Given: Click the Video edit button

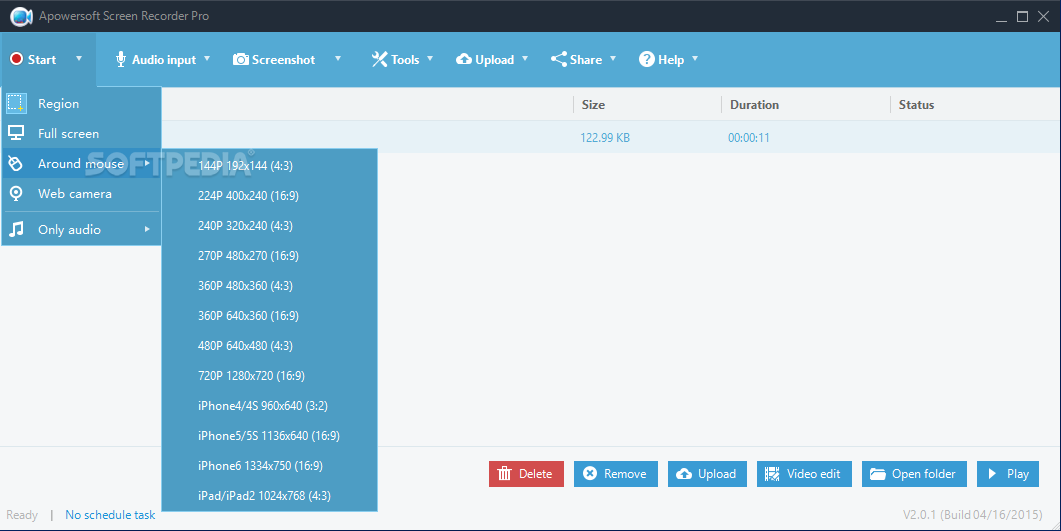Looking at the screenshot, I should pyautogui.click(x=804, y=474).
